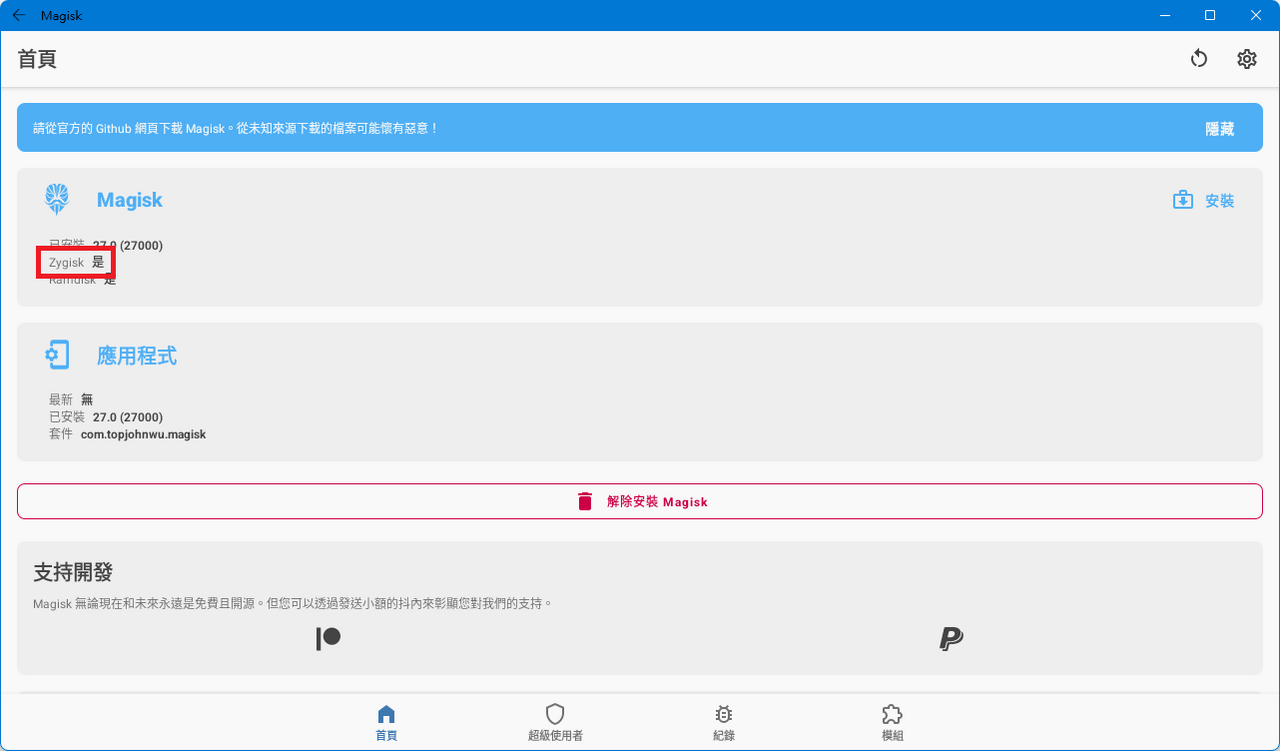This screenshot has width=1280, height=751.
Task: Click the 應用程式 phone gear icon
Action: [57, 355]
